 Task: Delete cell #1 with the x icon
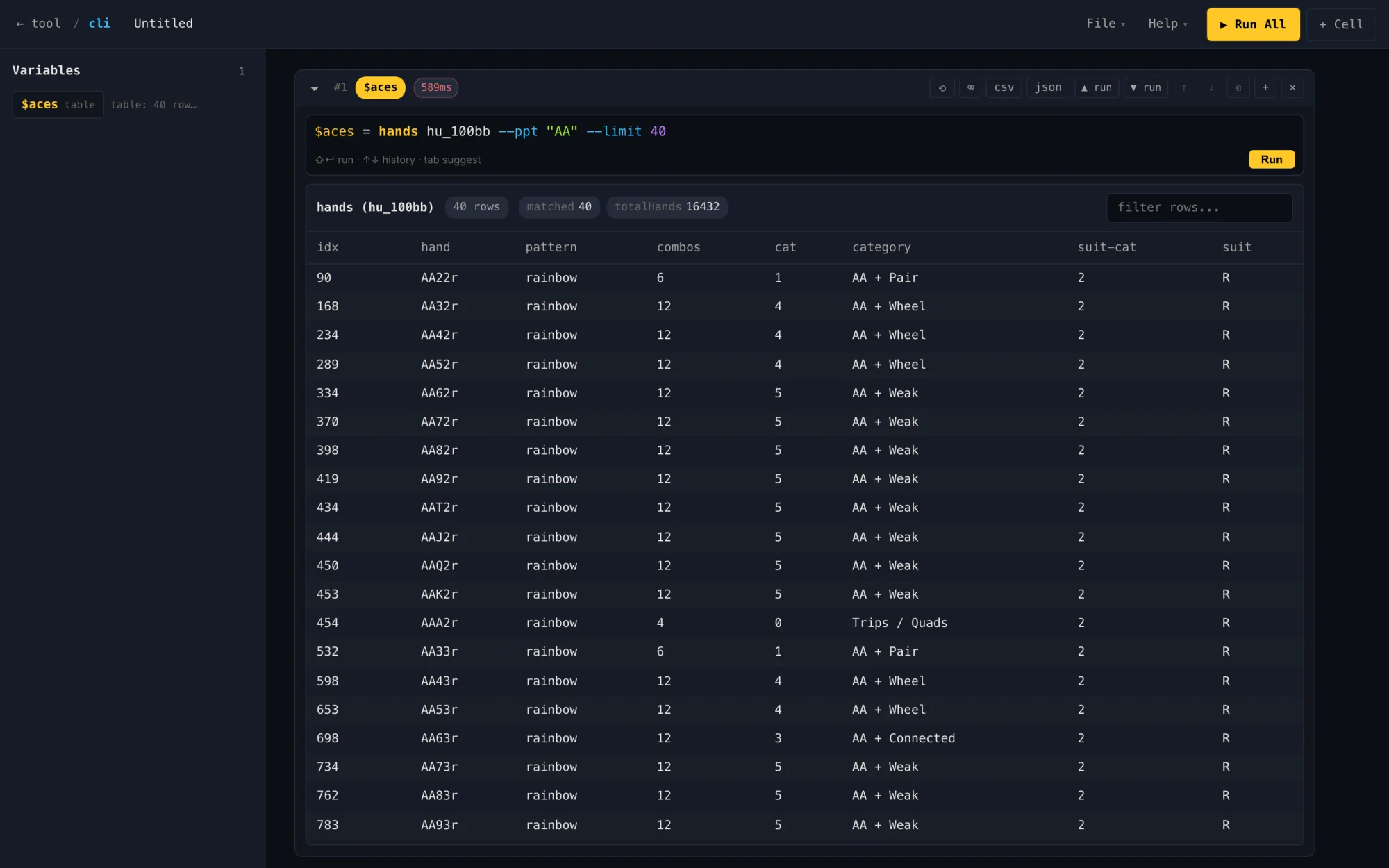pyautogui.click(x=1292, y=87)
